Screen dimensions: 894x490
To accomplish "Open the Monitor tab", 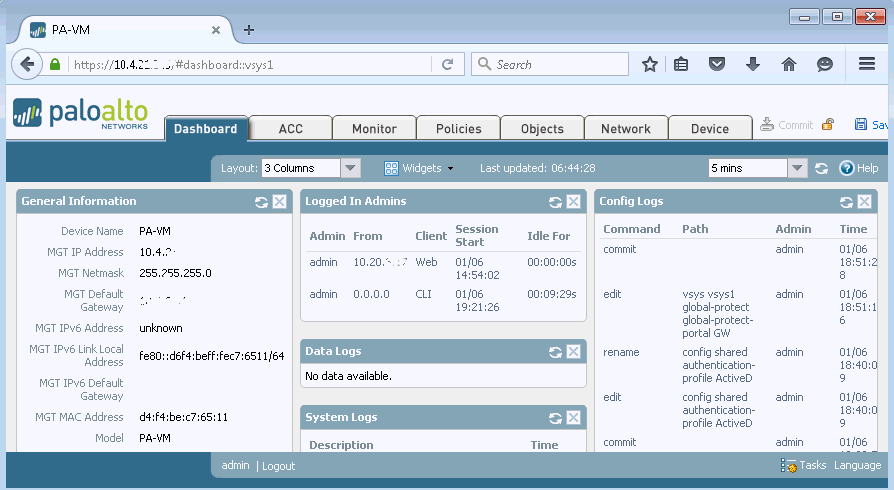I will pyautogui.click(x=374, y=129).
